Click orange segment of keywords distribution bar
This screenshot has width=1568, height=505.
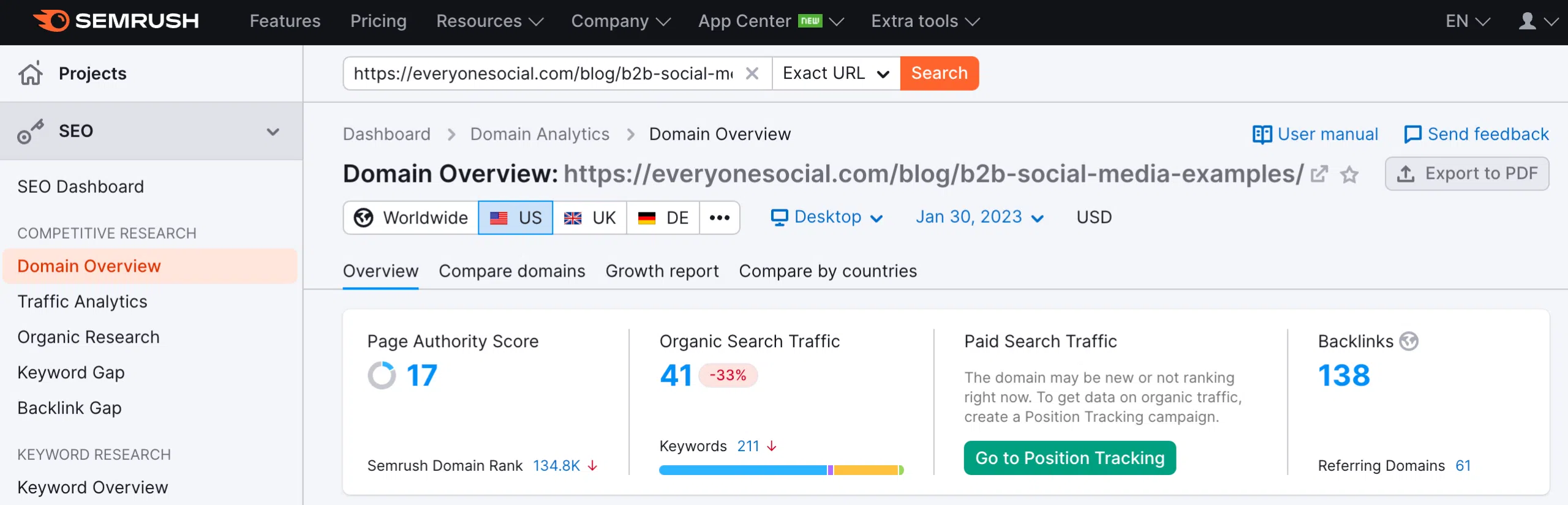(865, 470)
